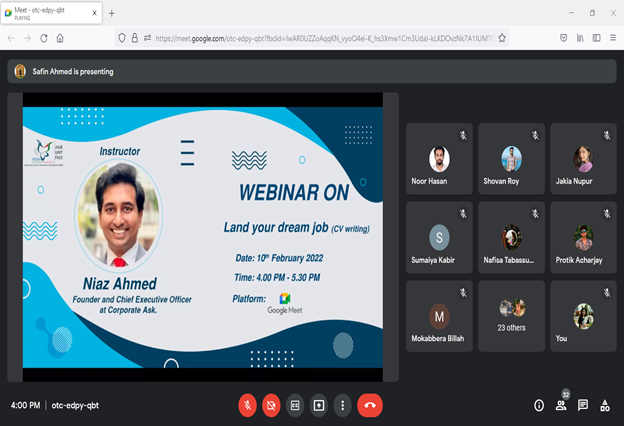
Task: Reload the Meet page
Action: coord(43,37)
